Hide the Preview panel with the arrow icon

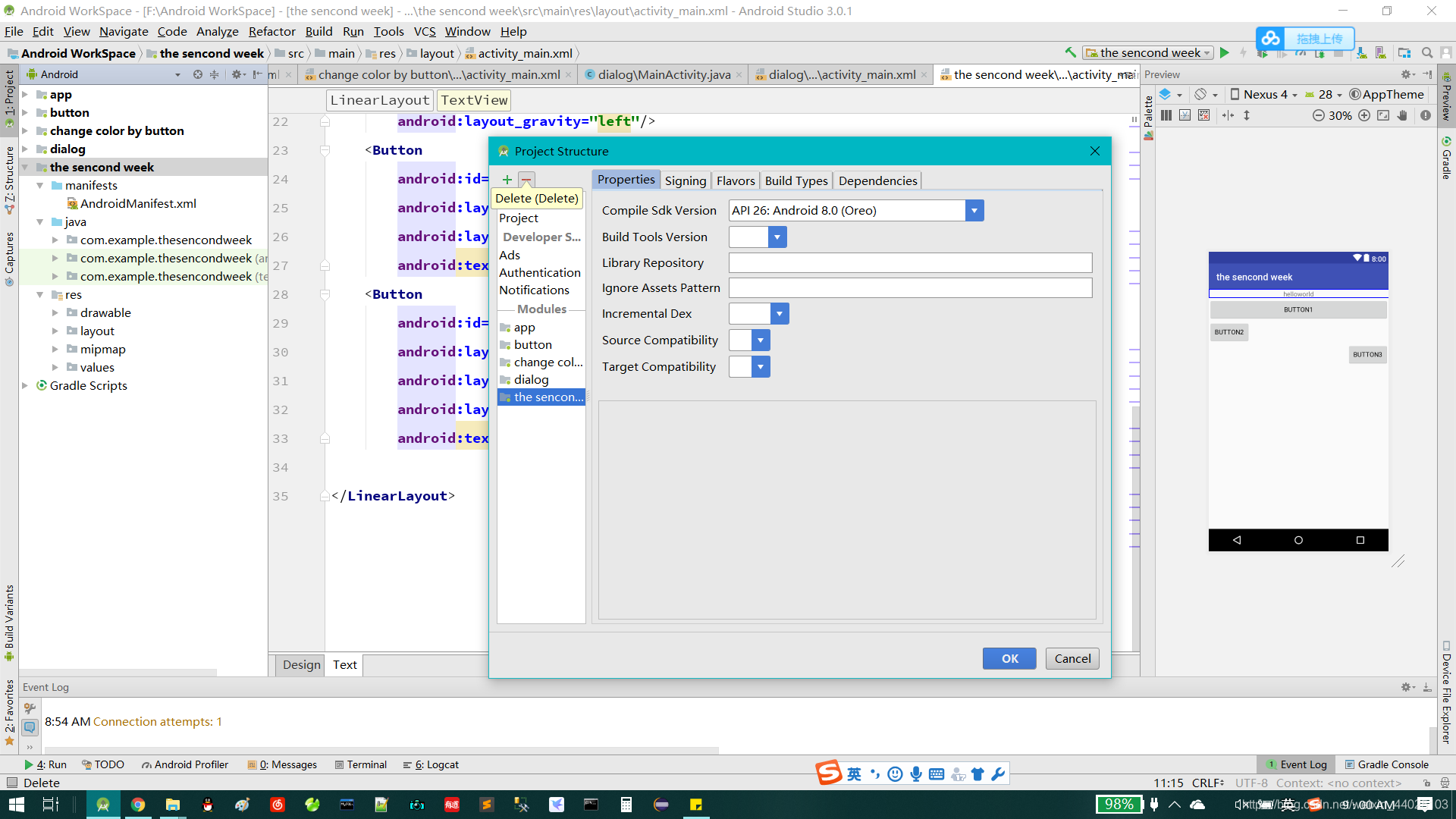[1427, 74]
